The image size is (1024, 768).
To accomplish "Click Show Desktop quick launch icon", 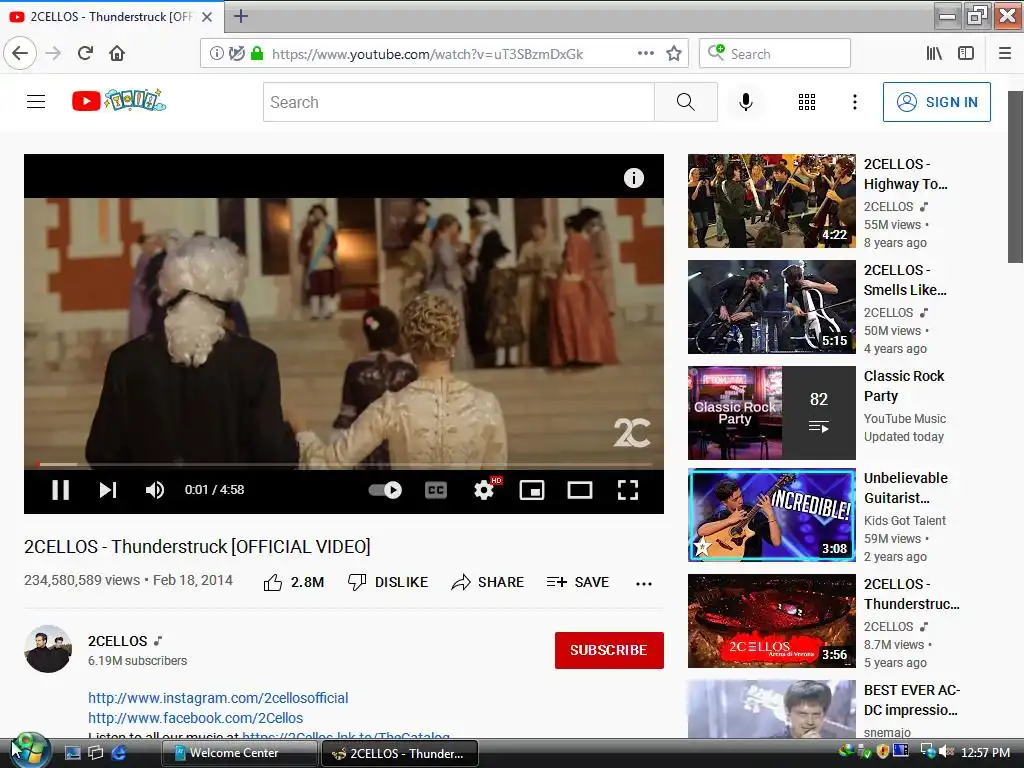I will 72,753.
